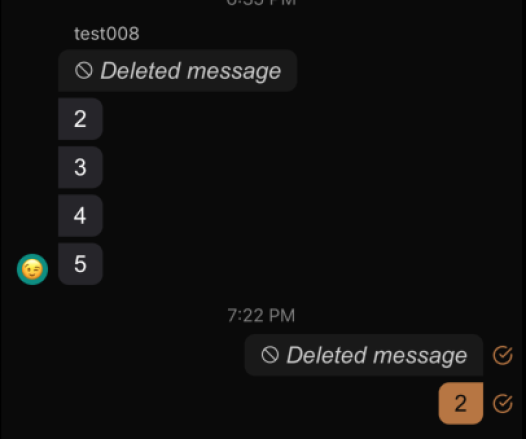This screenshot has height=439, width=526.
Task: Click the partially visible timestamp above test008
Action: (261, 3)
